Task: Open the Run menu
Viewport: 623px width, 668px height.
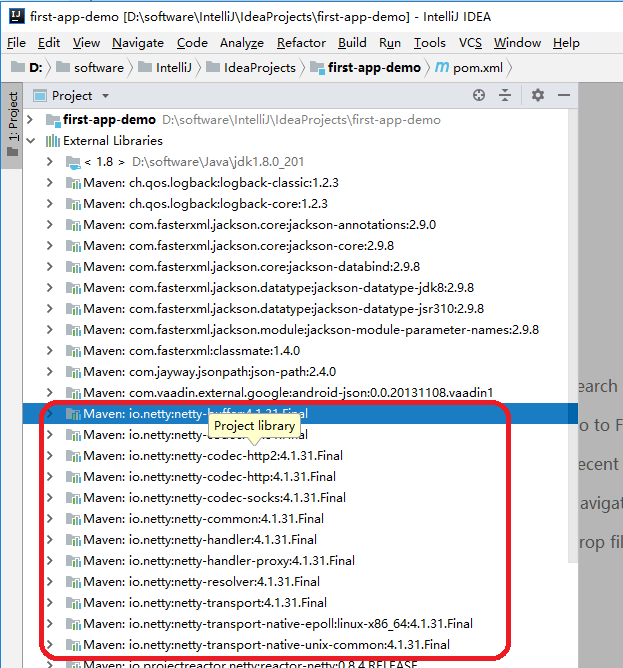Action: click(390, 43)
